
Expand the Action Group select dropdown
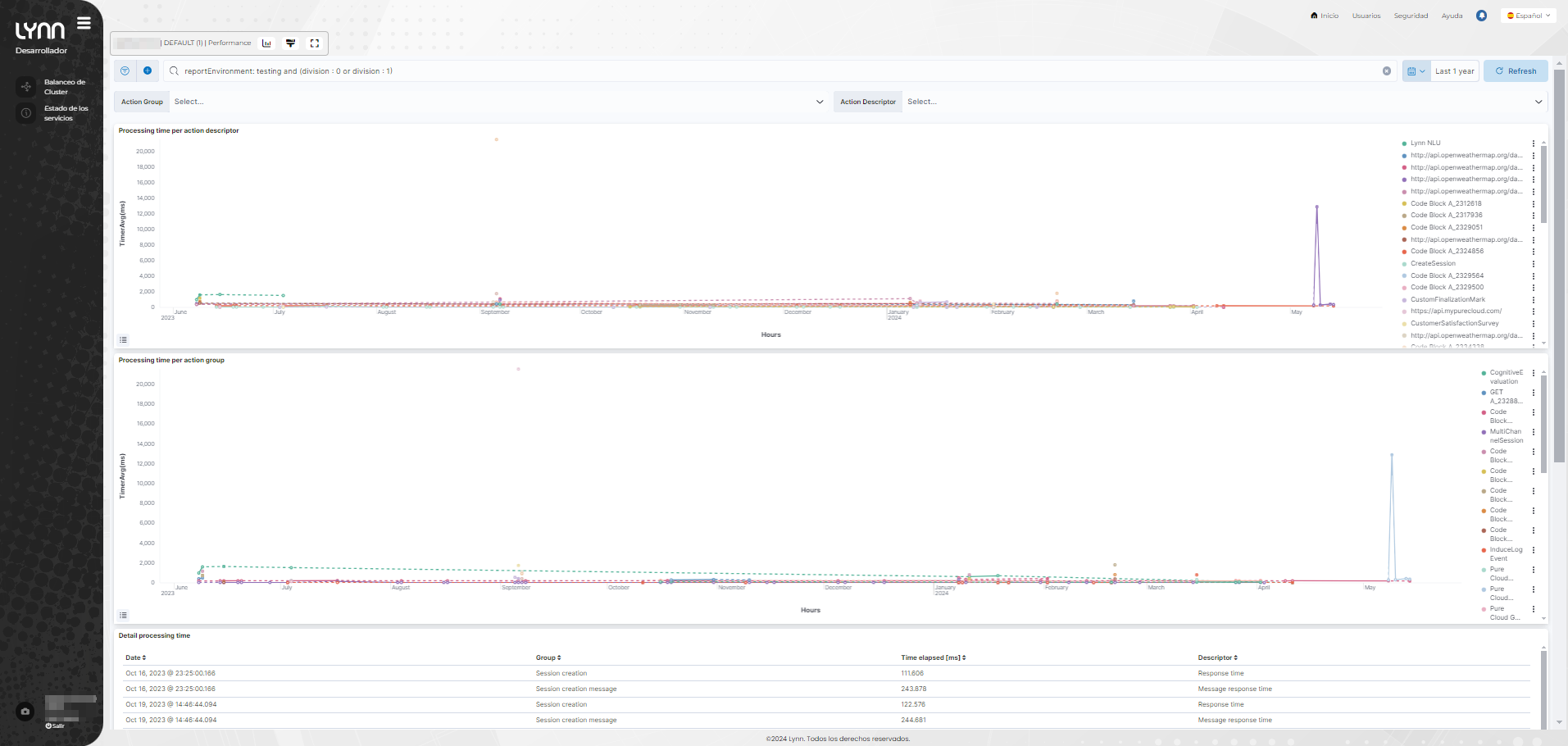click(820, 102)
